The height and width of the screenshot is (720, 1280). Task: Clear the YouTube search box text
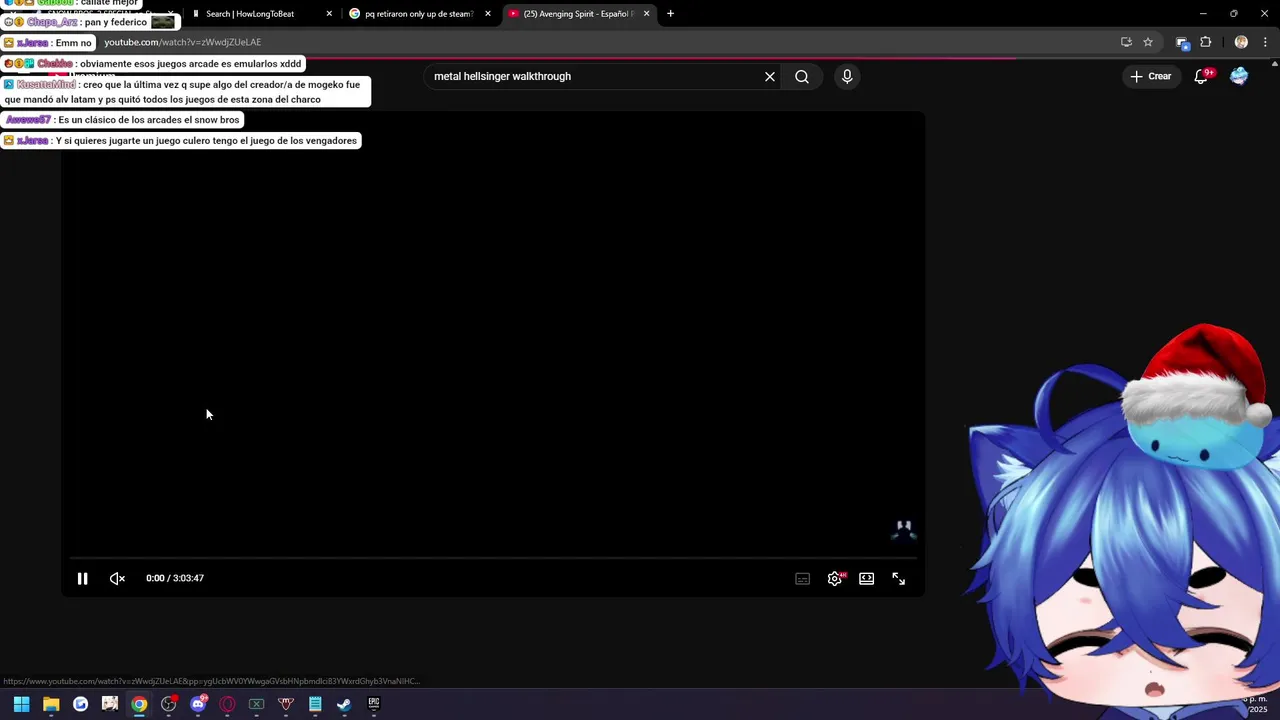point(770,76)
